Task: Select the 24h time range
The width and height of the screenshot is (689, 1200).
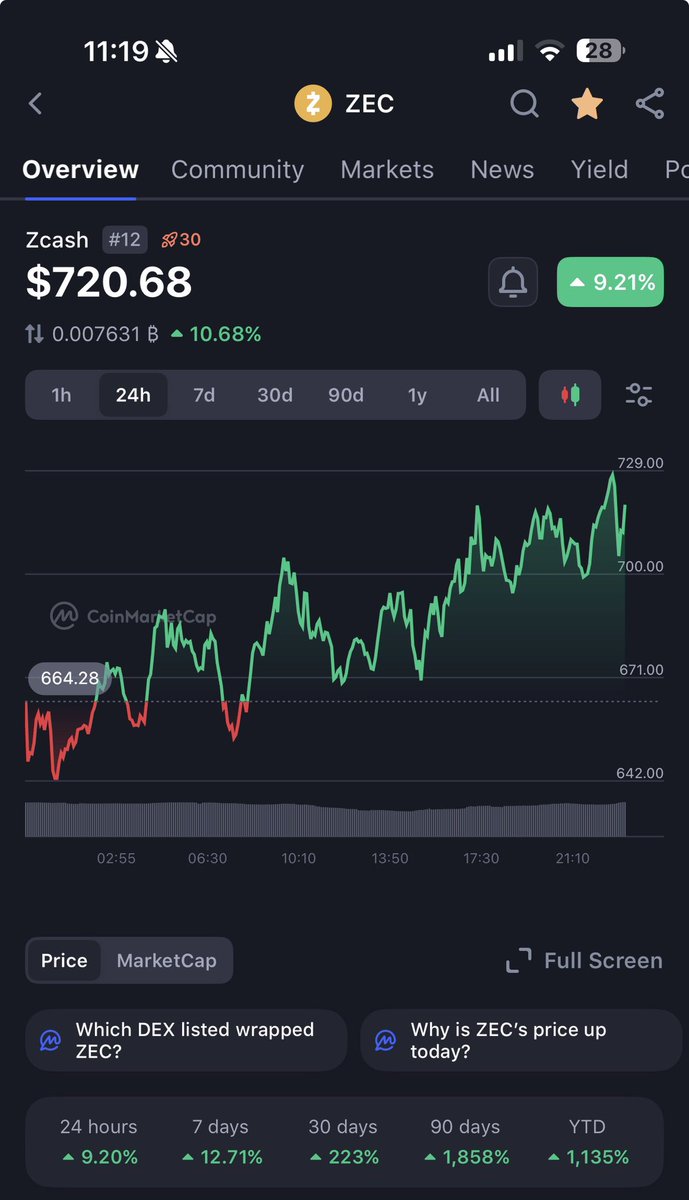Action: [133, 395]
